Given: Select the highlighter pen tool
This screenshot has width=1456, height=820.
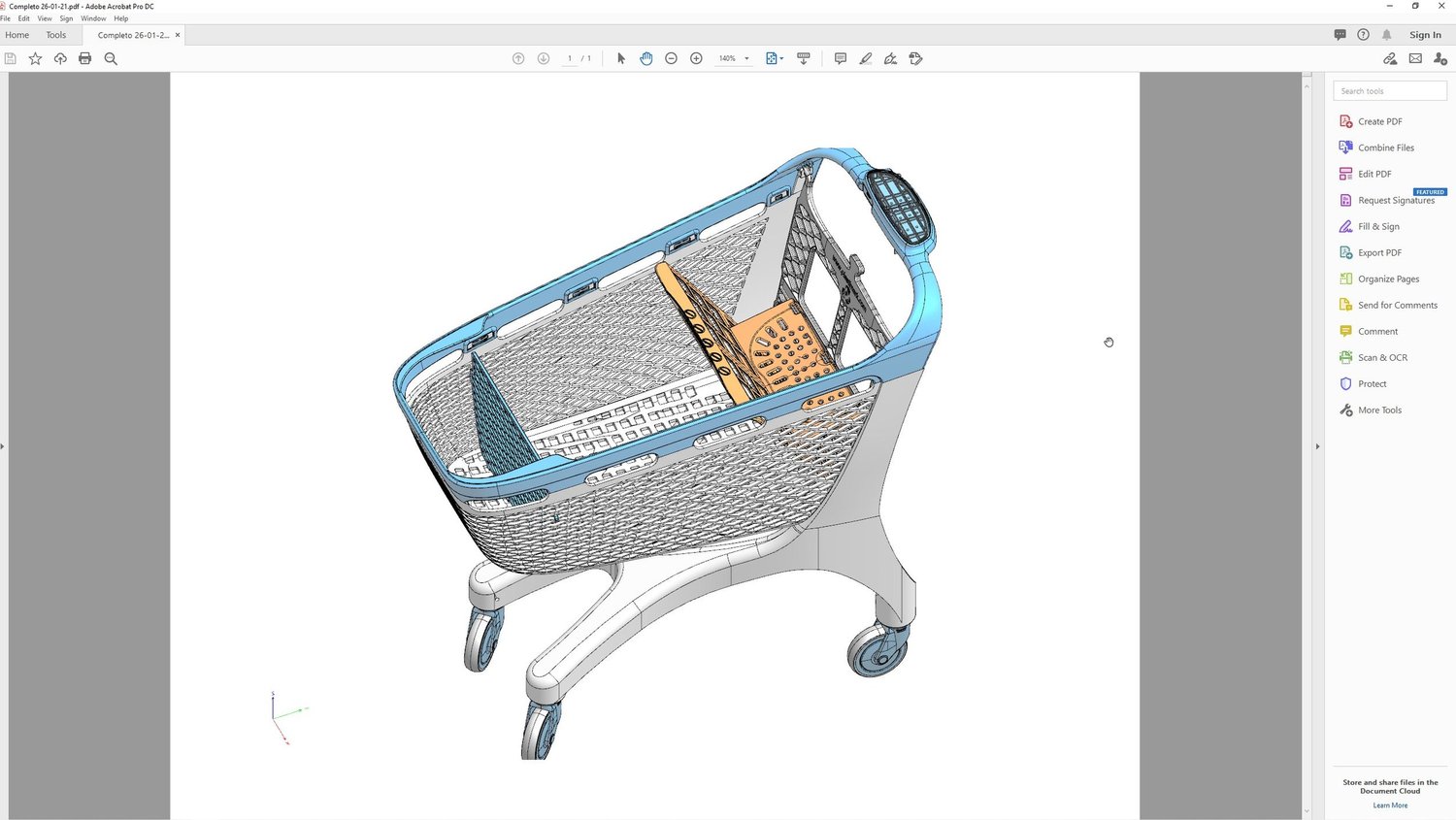Looking at the screenshot, I should [x=866, y=58].
